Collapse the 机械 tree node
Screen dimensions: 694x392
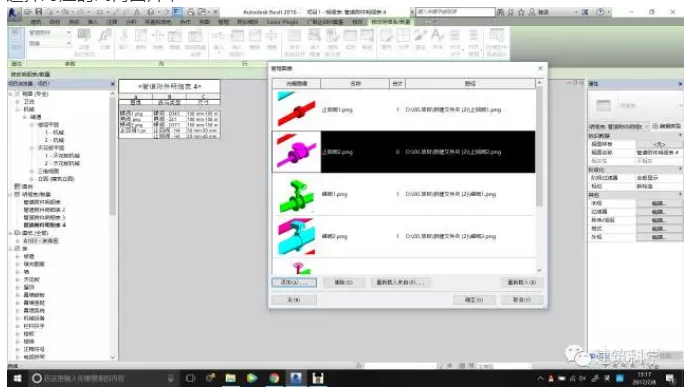coord(18,109)
